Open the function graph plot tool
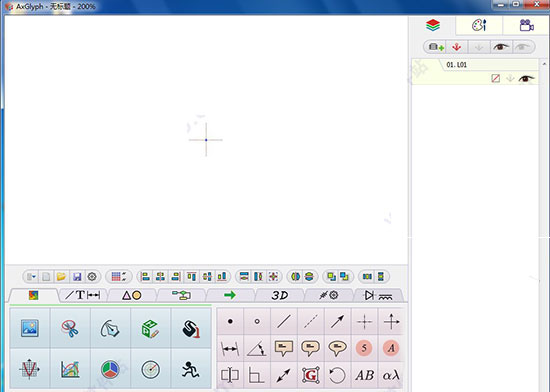The image size is (550, 392). [x=30, y=369]
